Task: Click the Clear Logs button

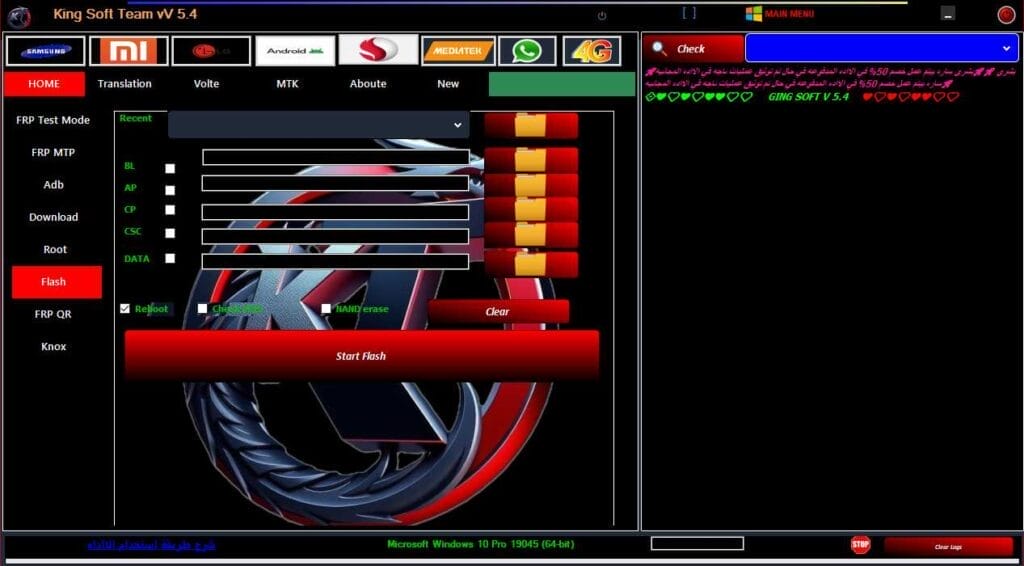Action: click(948, 546)
